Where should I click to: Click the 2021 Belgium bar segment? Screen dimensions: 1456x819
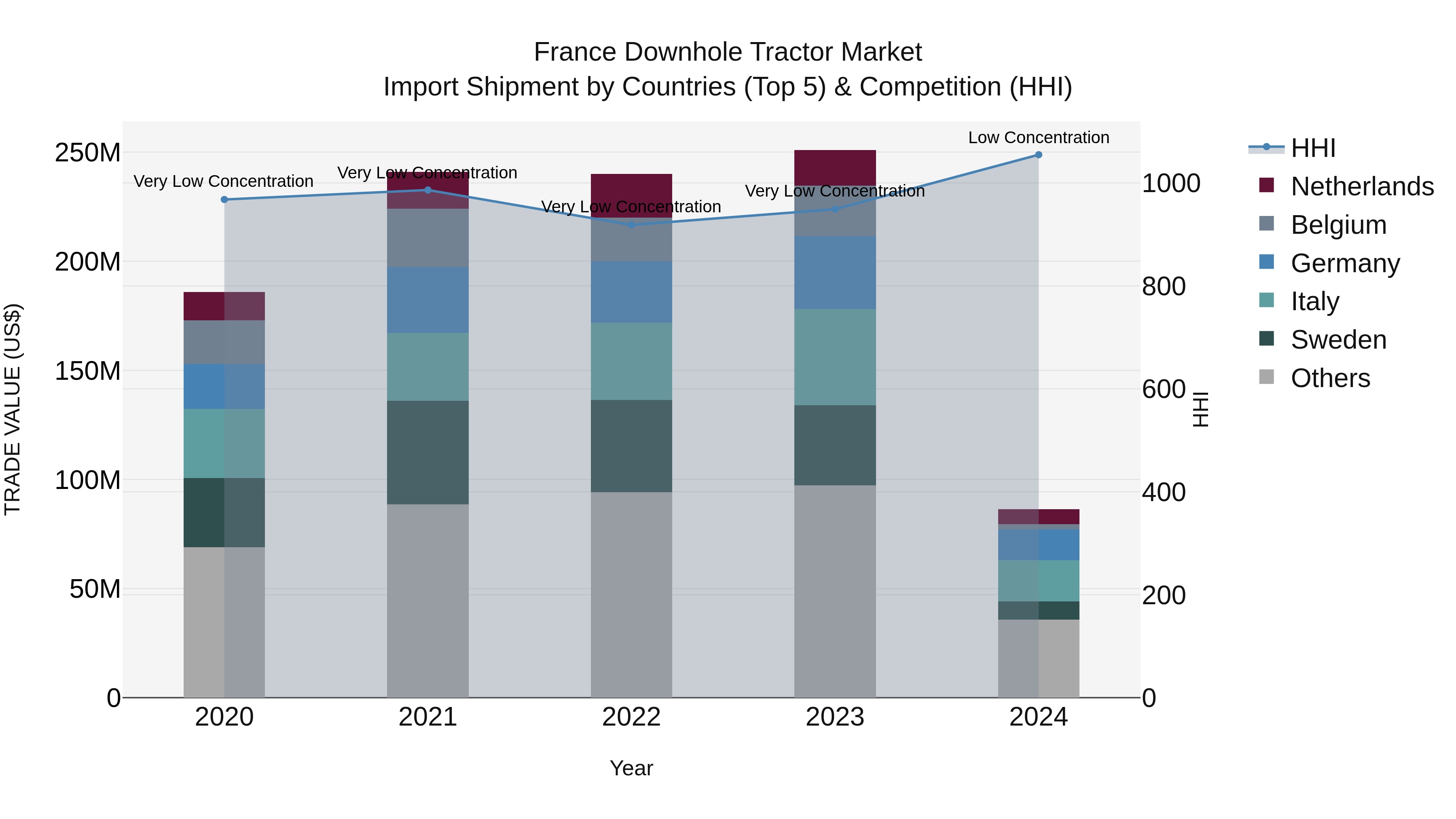pos(428,238)
